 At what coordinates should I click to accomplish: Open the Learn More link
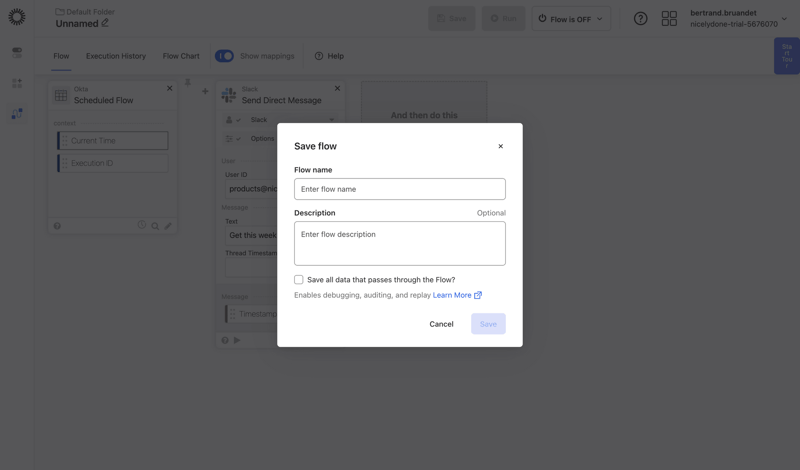pyautogui.click(x=452, y=295)
